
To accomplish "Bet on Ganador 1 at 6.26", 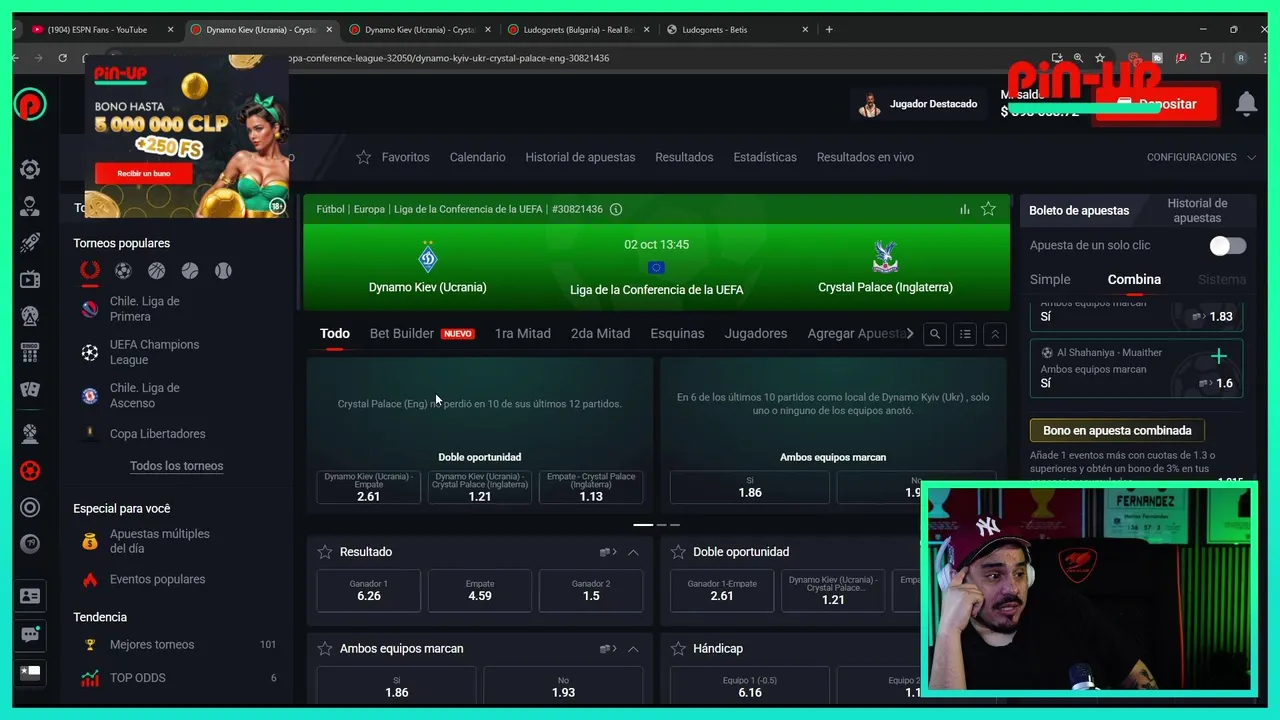I will click(x=369, y=591).
